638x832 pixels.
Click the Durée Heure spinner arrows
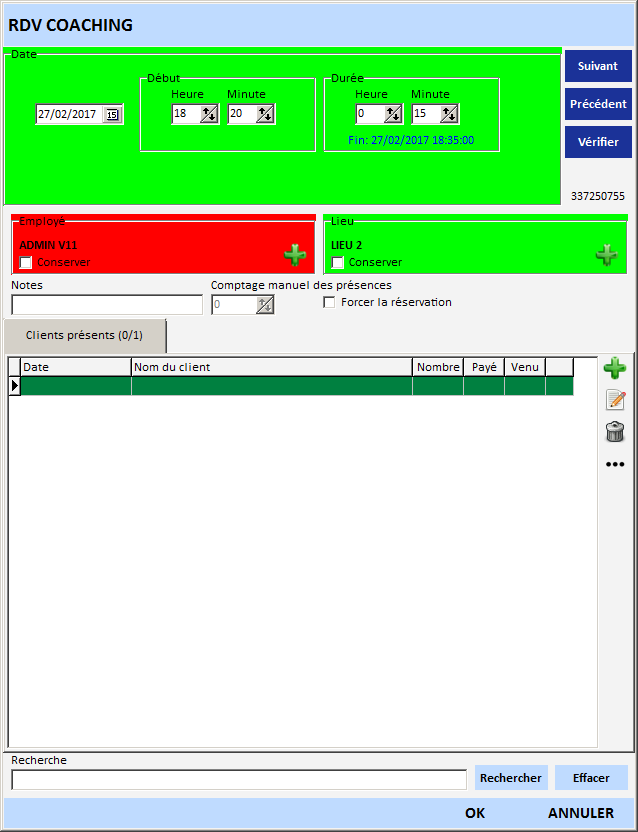pos(393,115)
